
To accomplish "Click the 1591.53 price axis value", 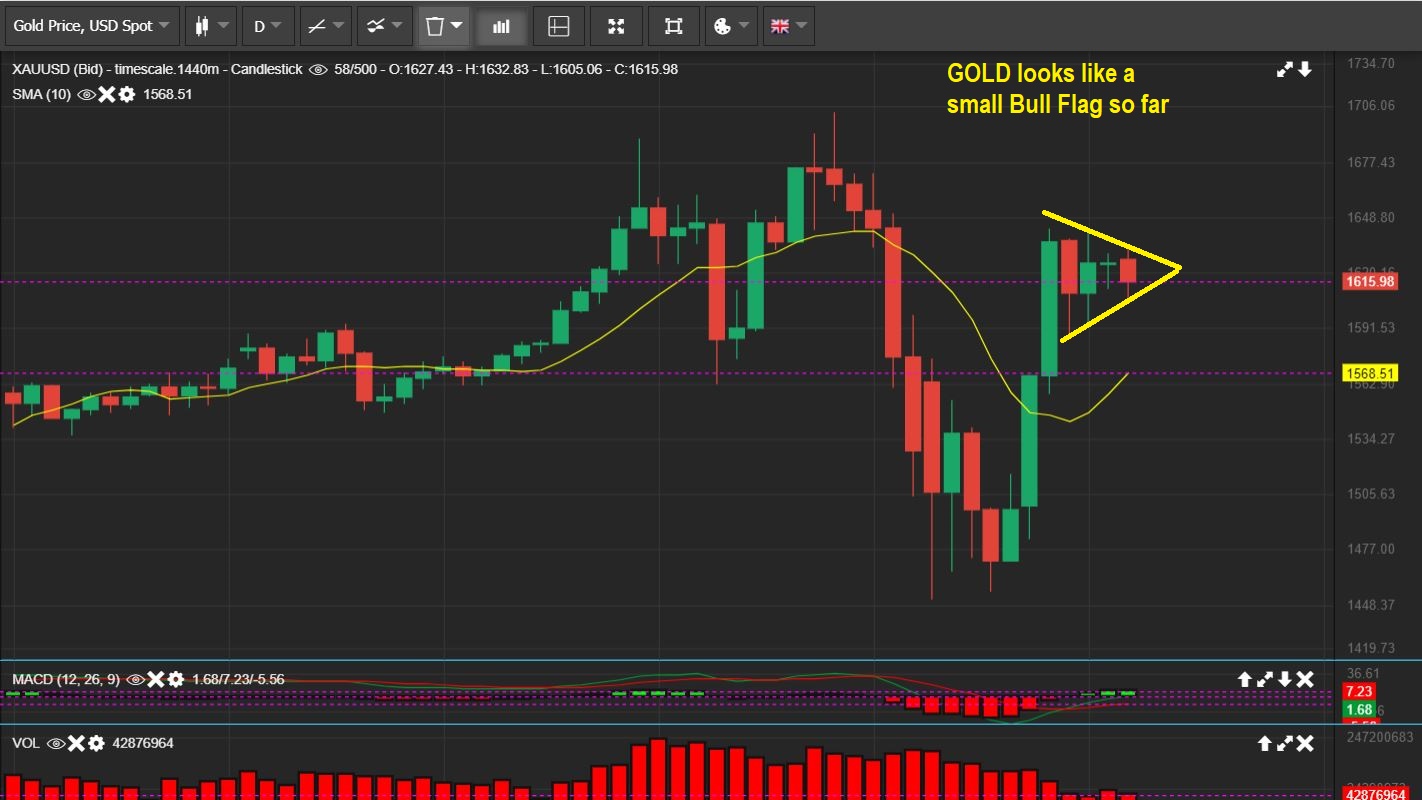I will coord(1370,328).
